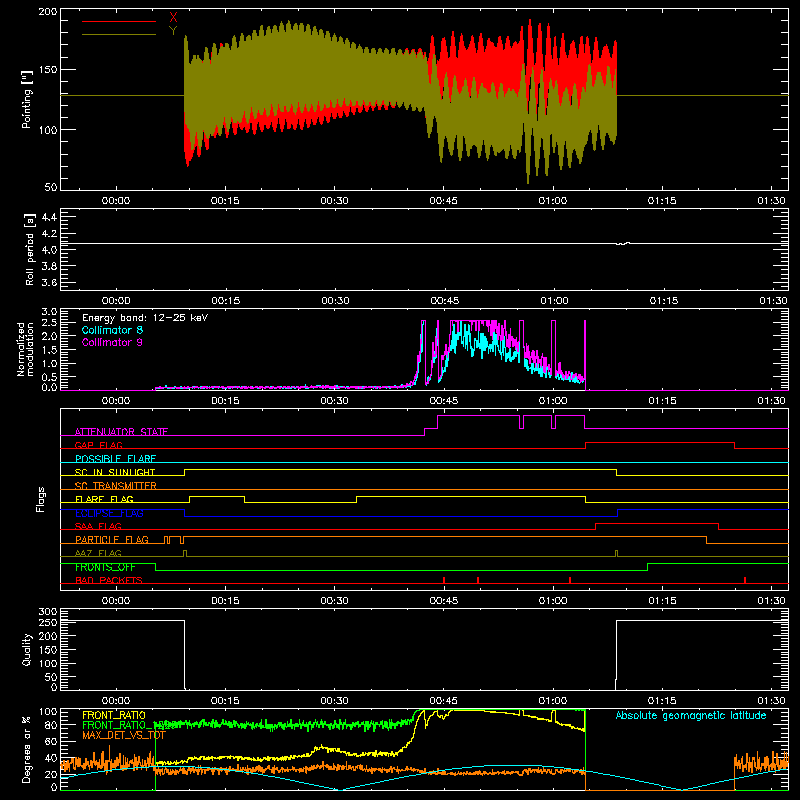Click the red legend line sample for X

[119, 21]
